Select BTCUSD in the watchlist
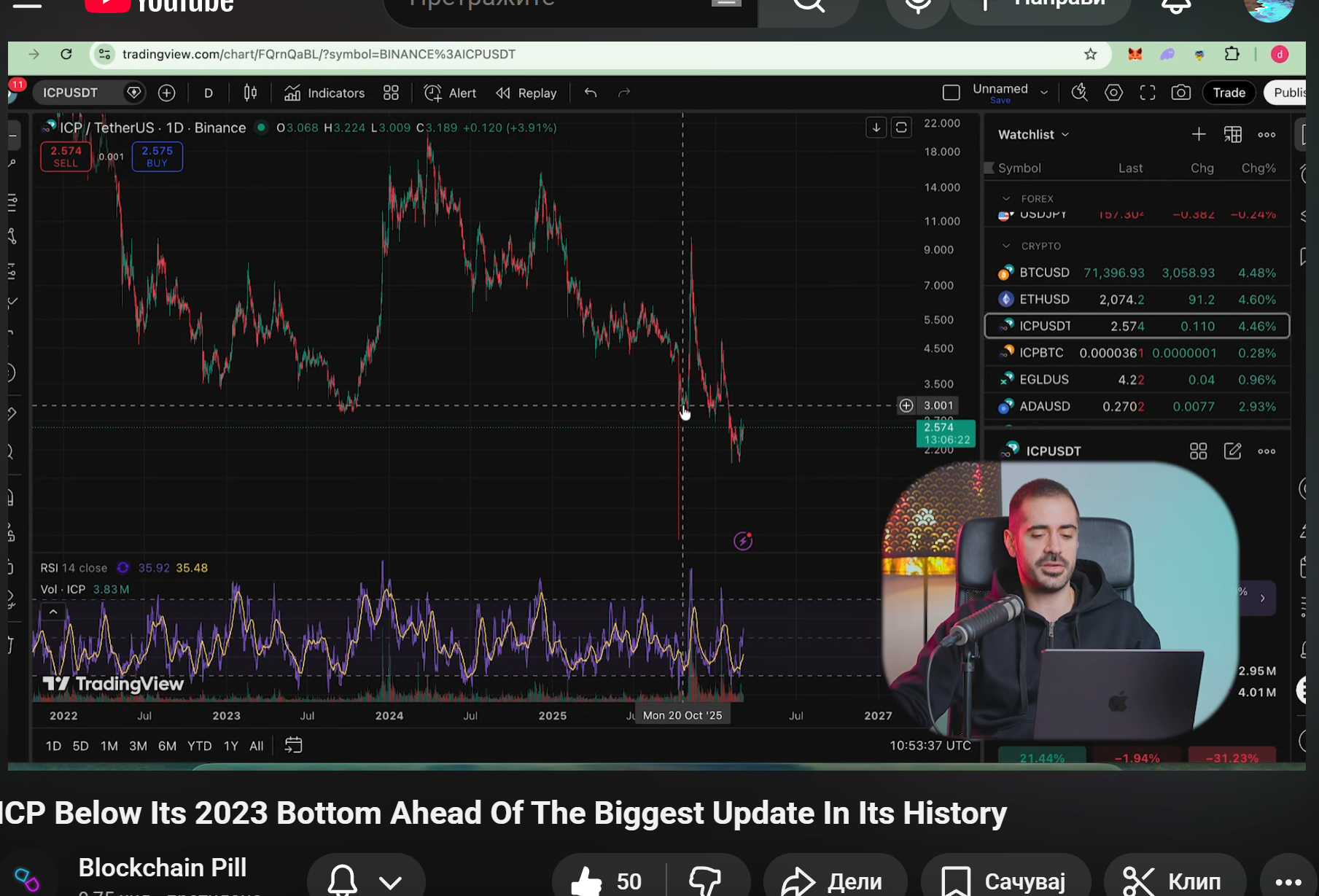This screenshot has height=896, width=1319. coord(1137,273)
